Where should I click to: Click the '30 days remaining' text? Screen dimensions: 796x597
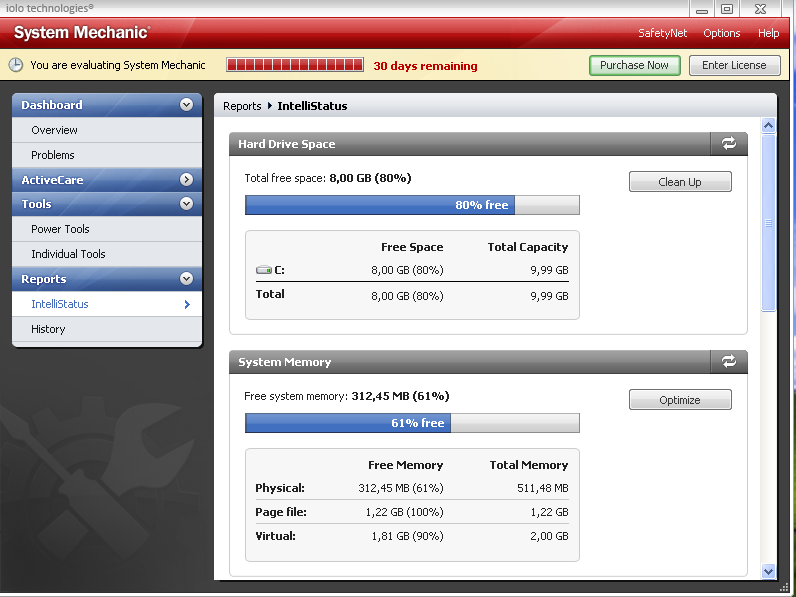[x=425, y=66]
